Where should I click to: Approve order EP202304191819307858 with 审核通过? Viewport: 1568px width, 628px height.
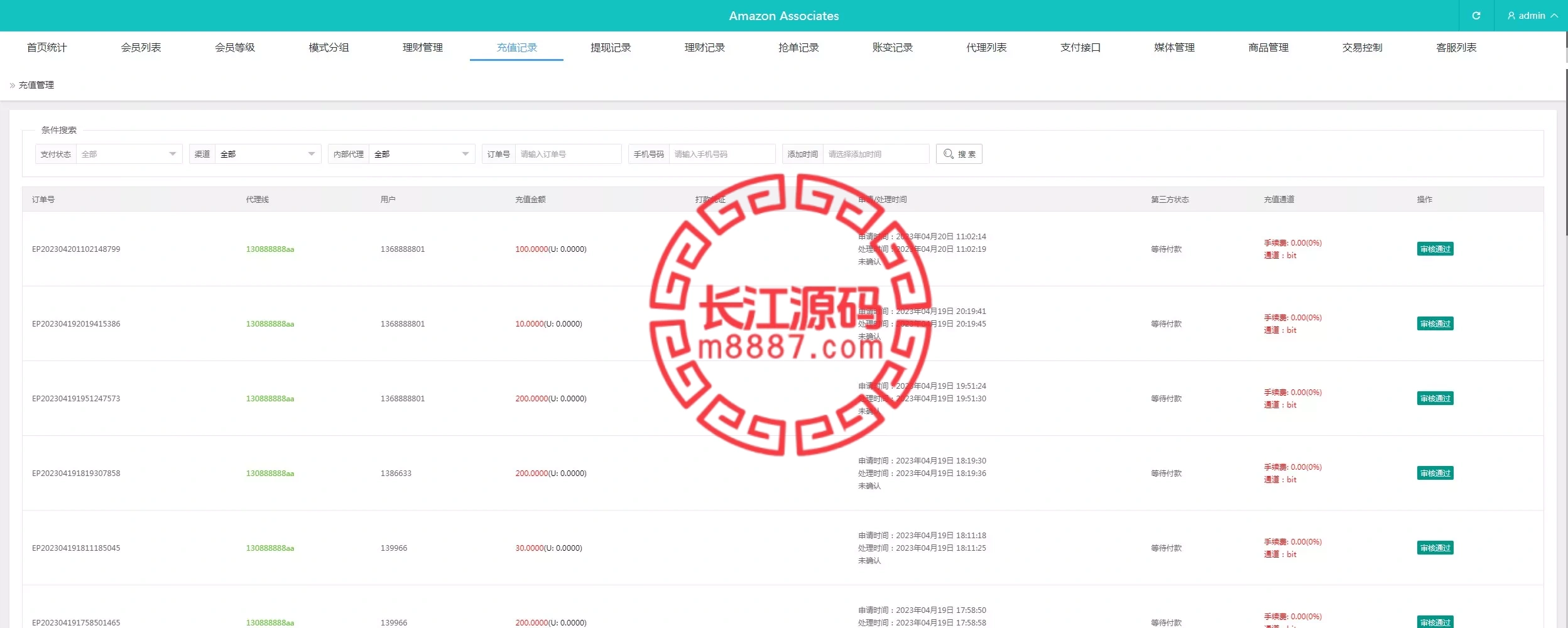tap(1435, 473)
